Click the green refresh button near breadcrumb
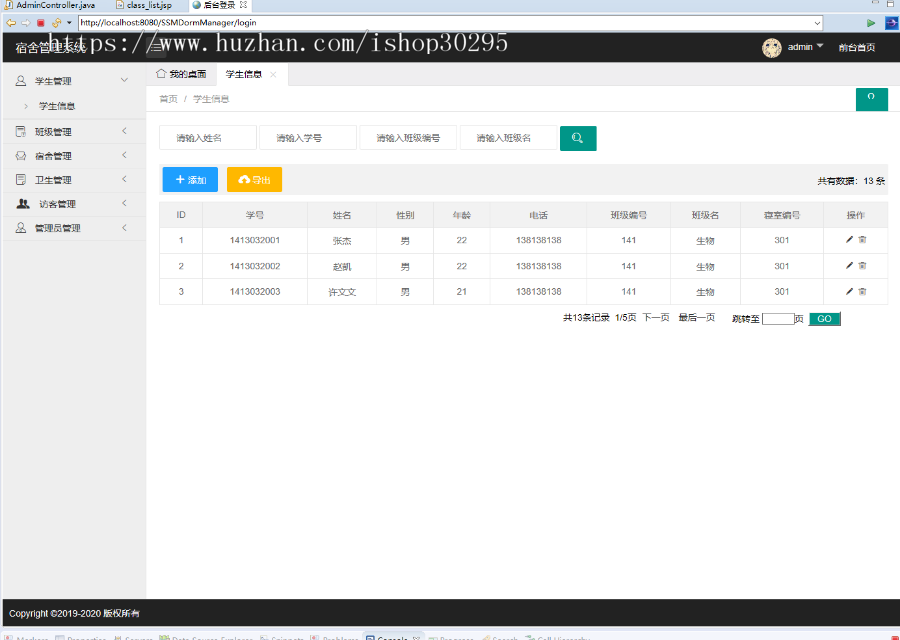 [871, 98]
